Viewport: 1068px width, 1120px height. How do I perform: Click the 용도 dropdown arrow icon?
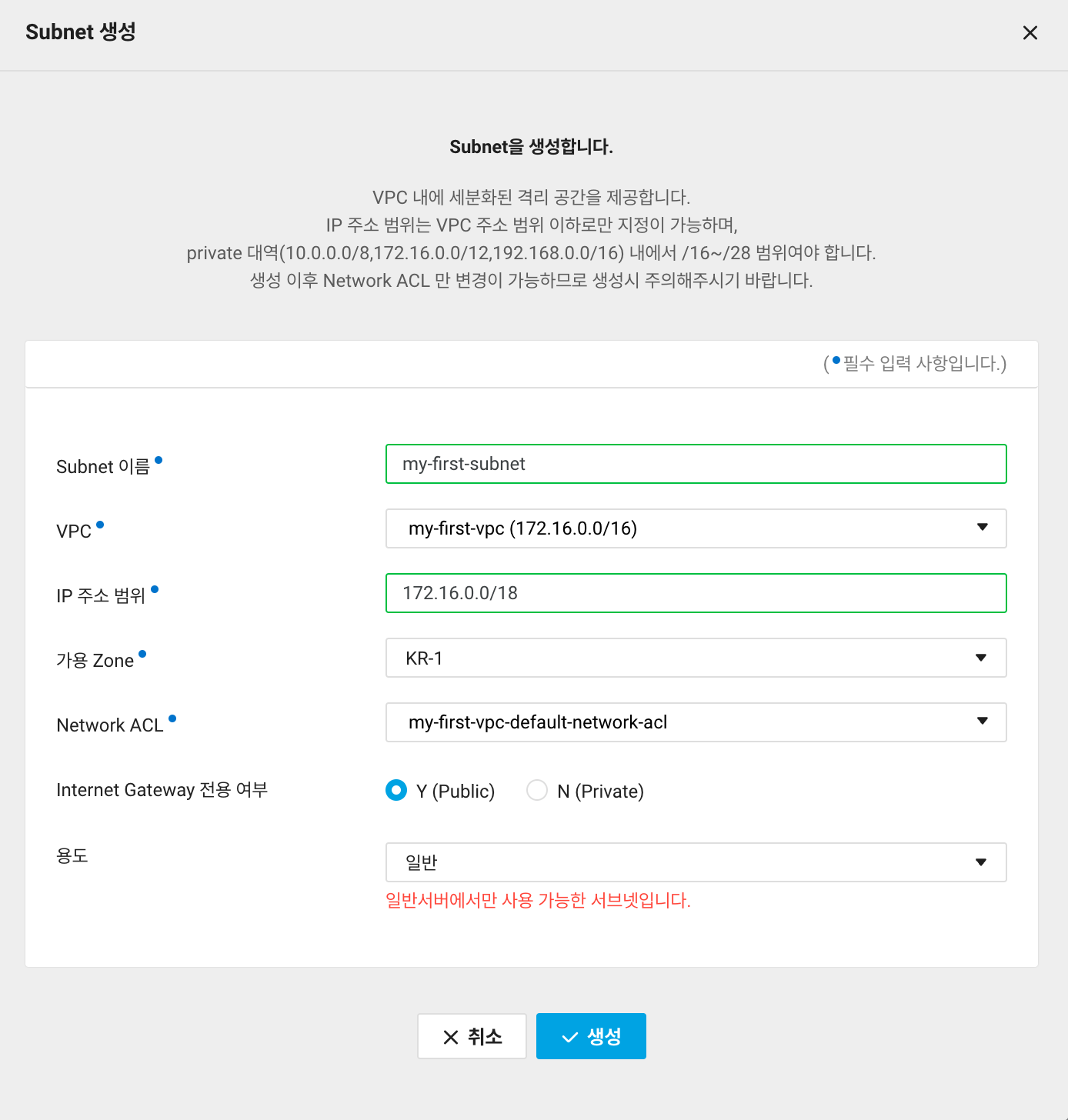click(x=981, y=862)
